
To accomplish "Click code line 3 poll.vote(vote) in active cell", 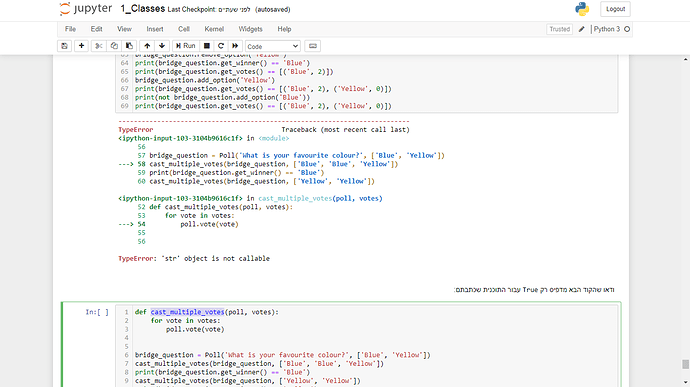I will point(195,329).
